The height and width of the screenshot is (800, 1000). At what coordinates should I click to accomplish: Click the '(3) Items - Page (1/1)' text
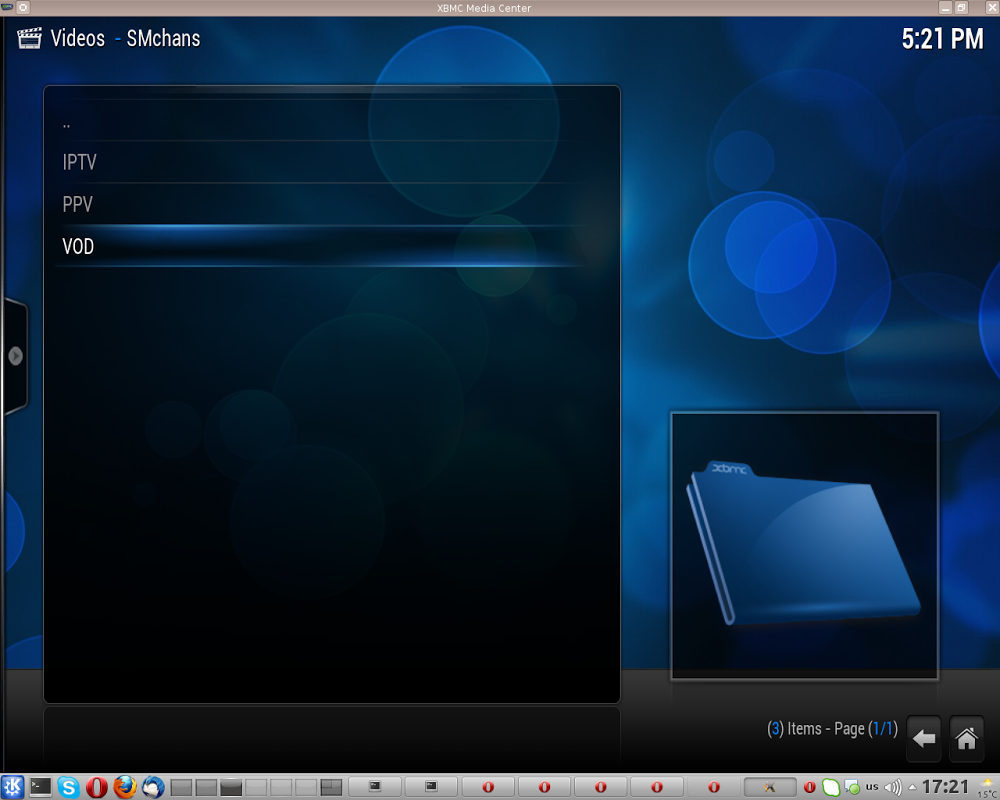pyautogui.click(x=832, y=729)
